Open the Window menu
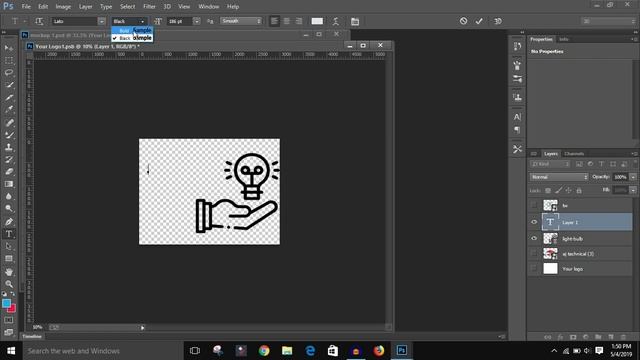The height and width of the screenshot is (360, 640). click(x=209, y=7)
